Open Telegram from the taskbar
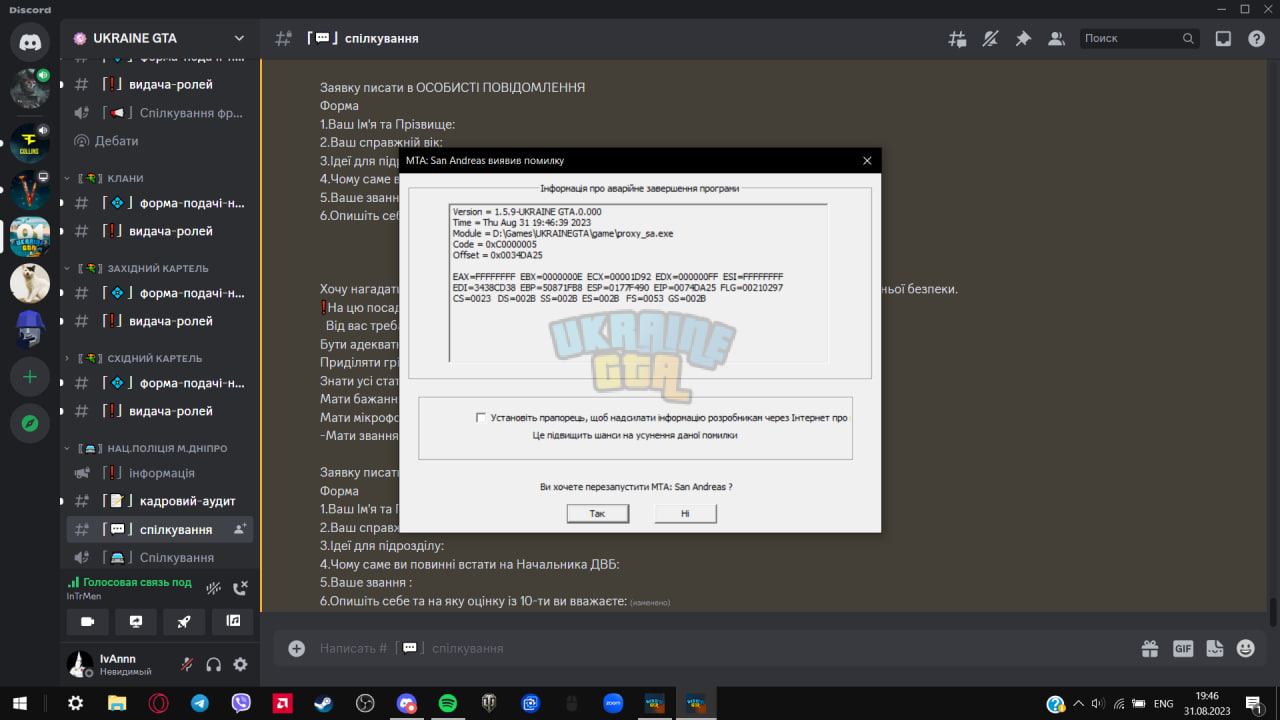 (200, 703)
